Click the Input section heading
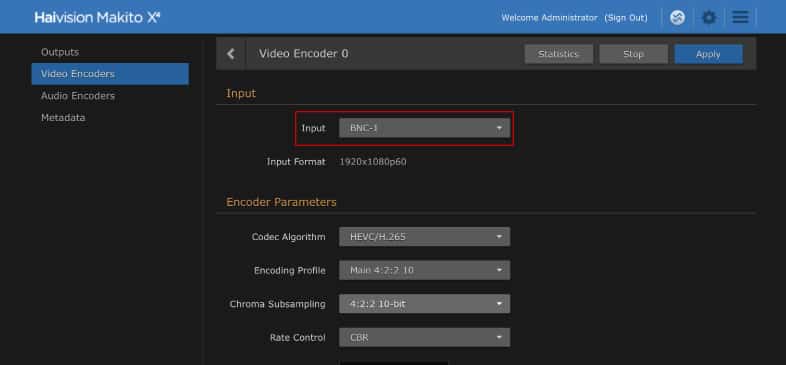The image size is (786, 365). click(x=241, y=93)
